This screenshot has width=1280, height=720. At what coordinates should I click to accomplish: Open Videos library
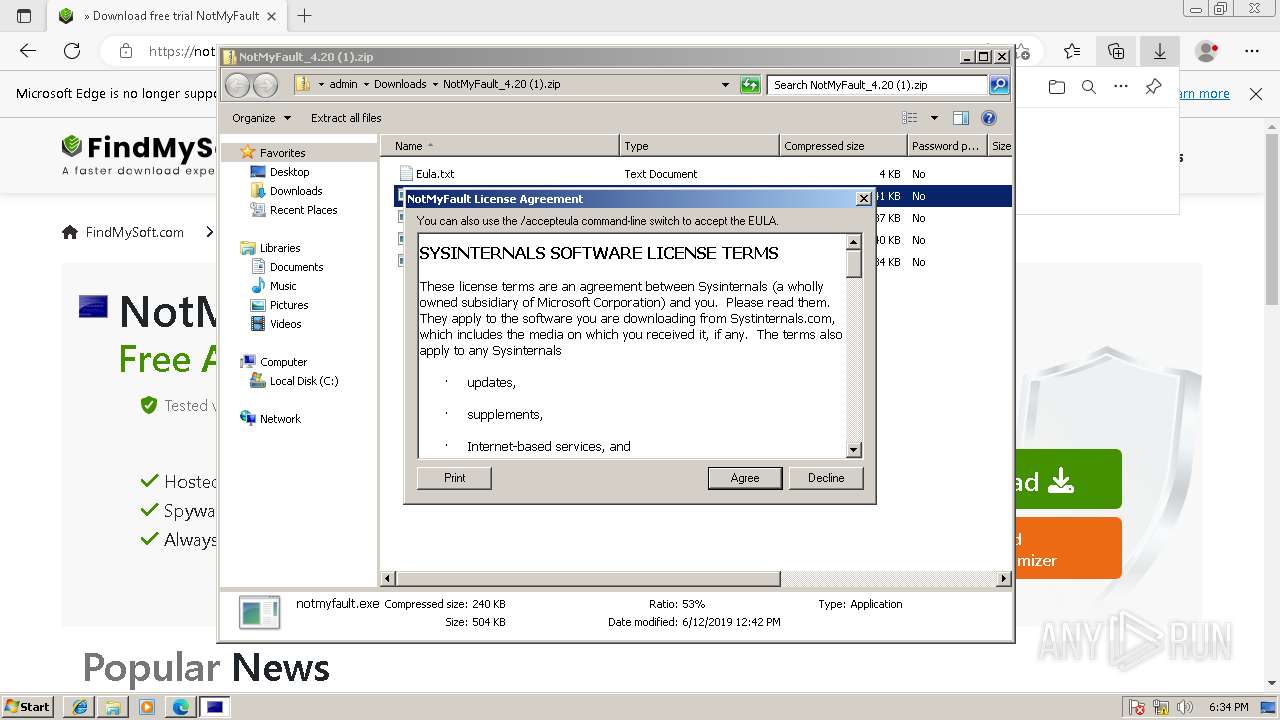pyautogui.click(x=285, y=324)
